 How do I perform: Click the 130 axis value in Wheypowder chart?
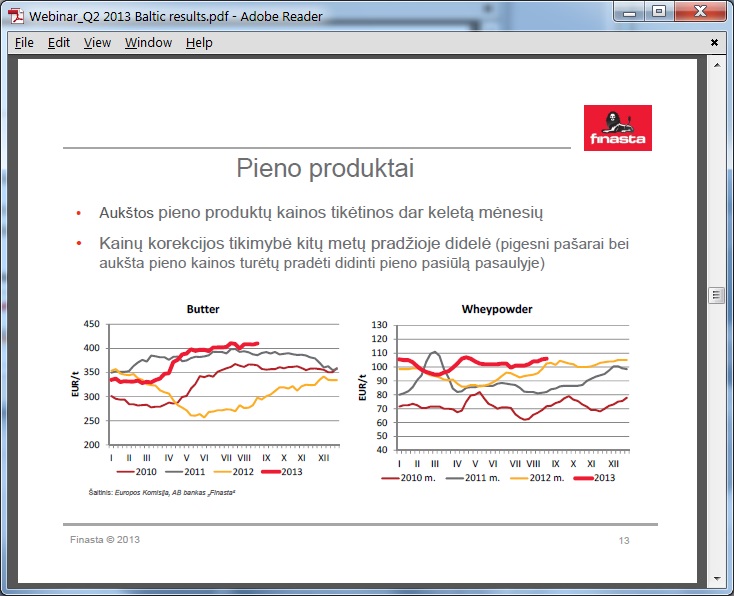[379, 325]
